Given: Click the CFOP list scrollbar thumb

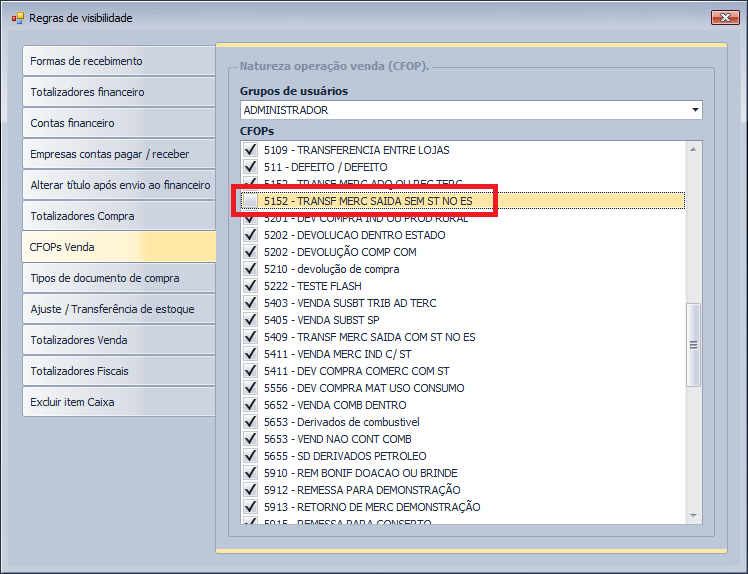Looking at the screenshot, I should (692, 345).
